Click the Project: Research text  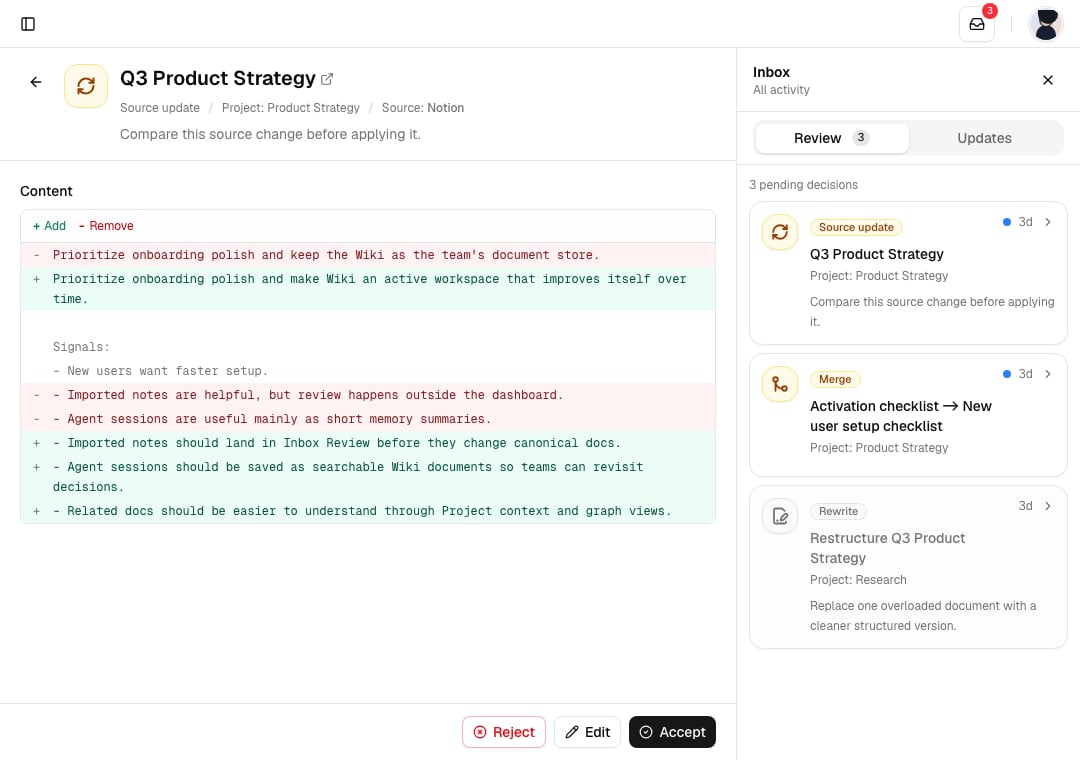pos(858,579)
